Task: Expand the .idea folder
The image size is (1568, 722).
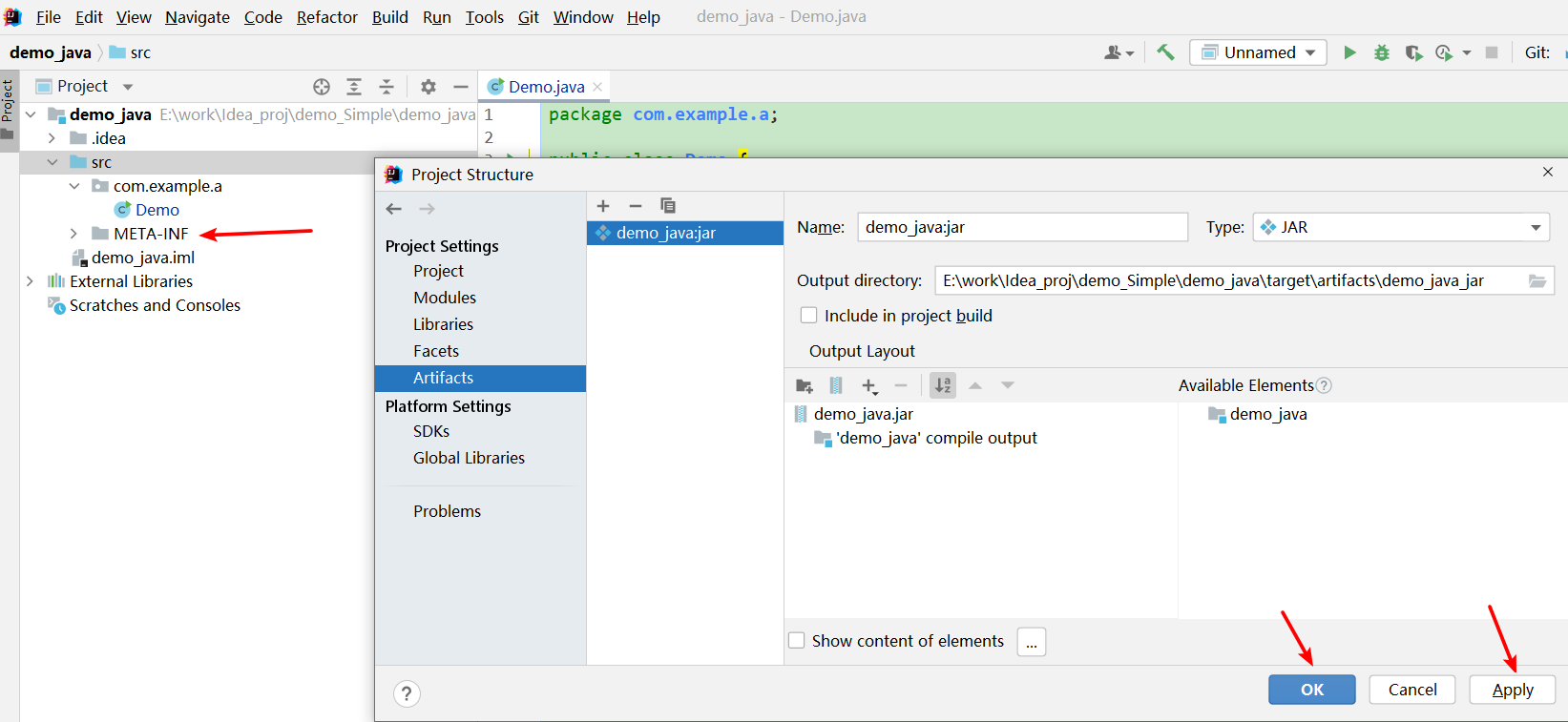Action: coord(52,138)
